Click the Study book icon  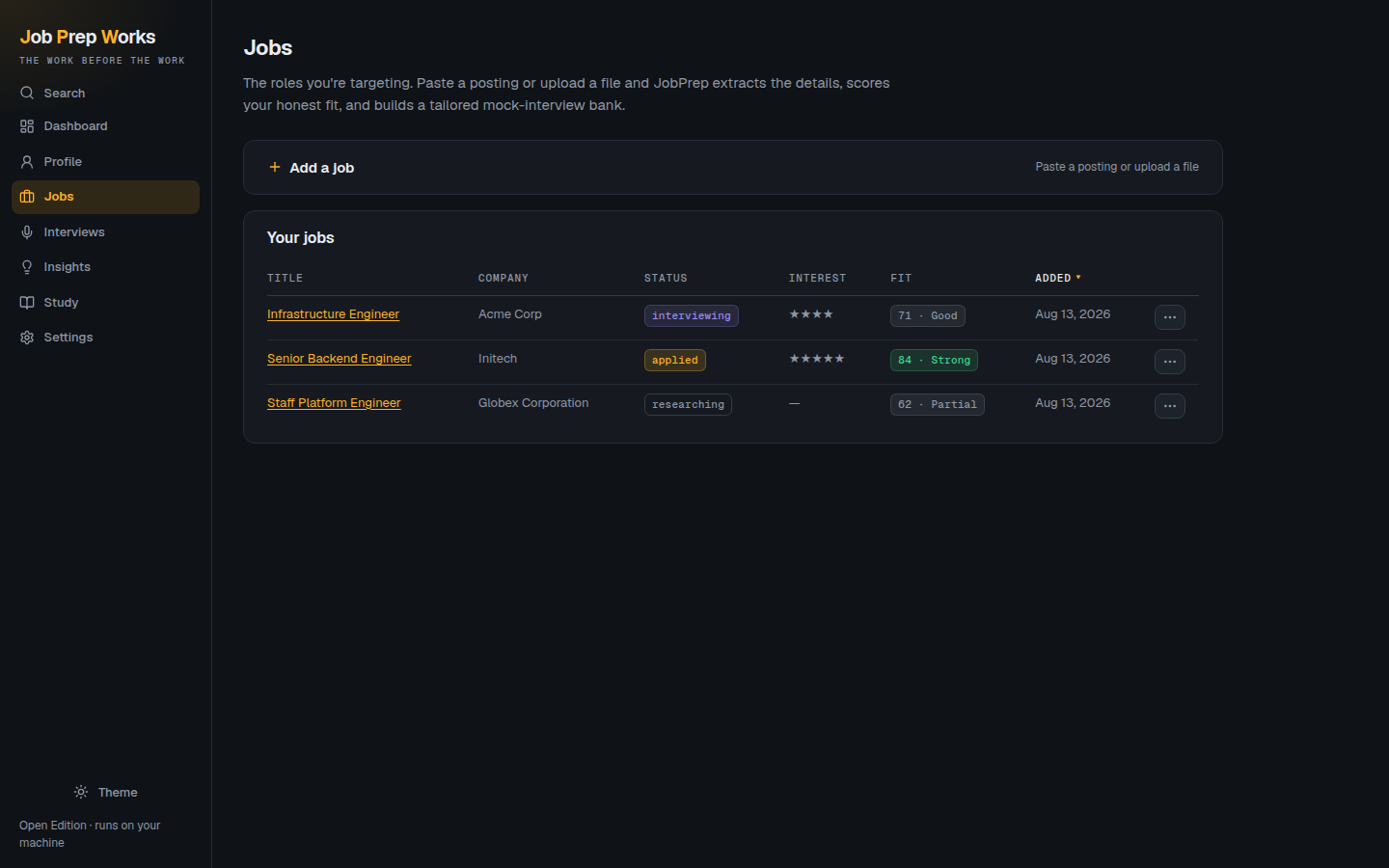(27, 303)
